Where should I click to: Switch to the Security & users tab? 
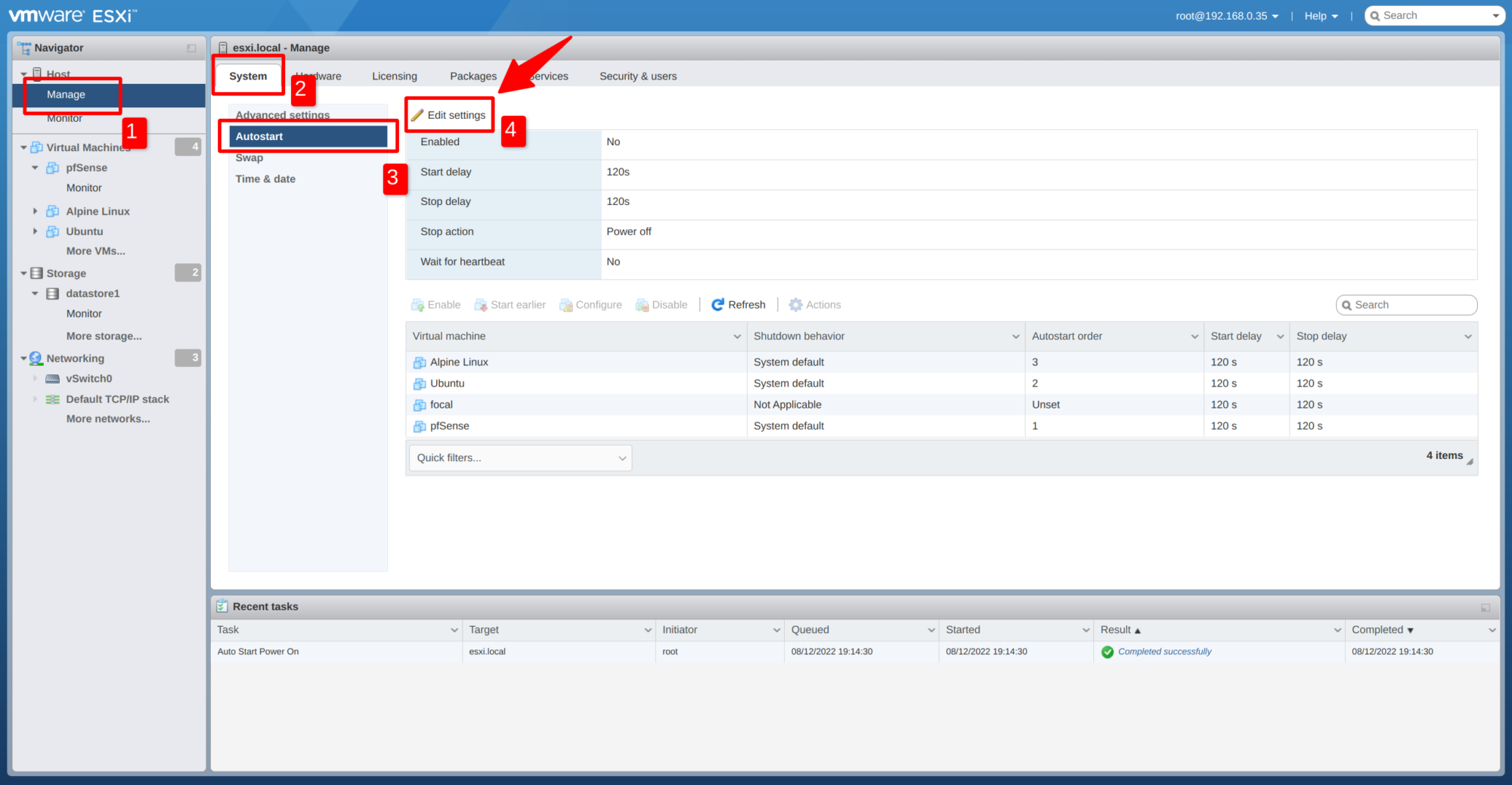click(637, 76)
